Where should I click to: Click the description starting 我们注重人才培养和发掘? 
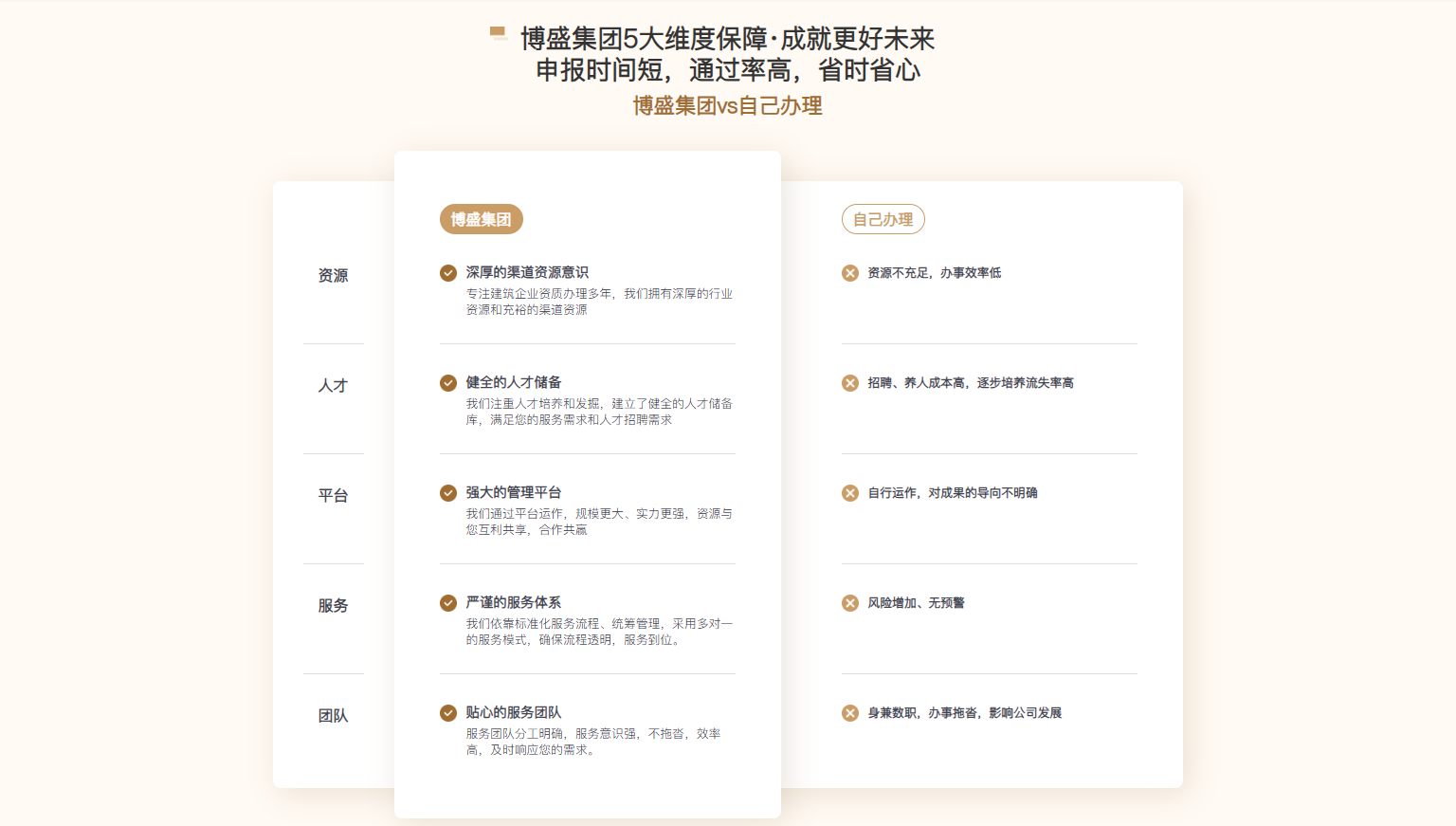coord(599,412)
